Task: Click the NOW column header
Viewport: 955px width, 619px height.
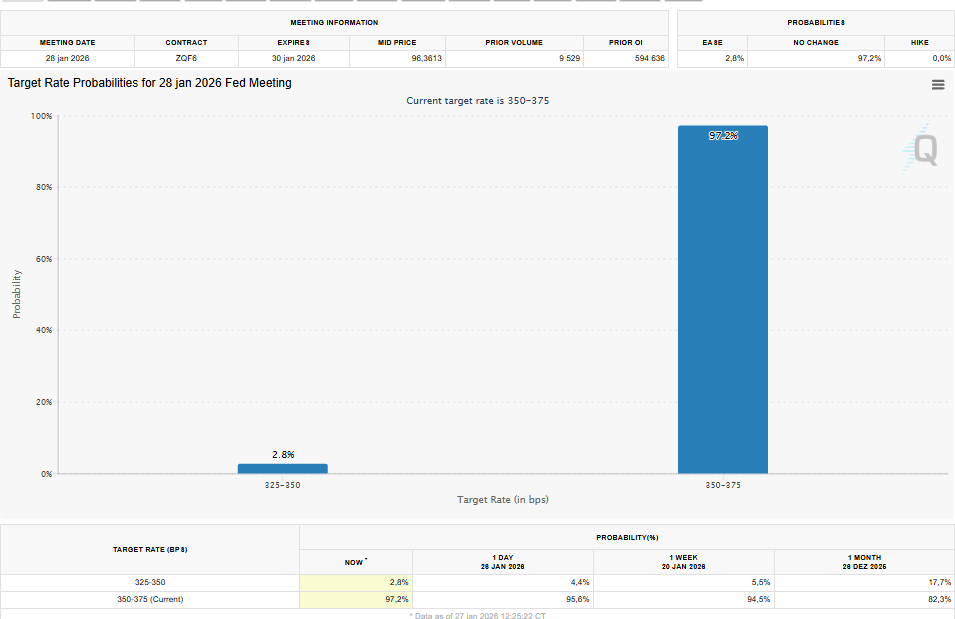Action: click(355, 562)
